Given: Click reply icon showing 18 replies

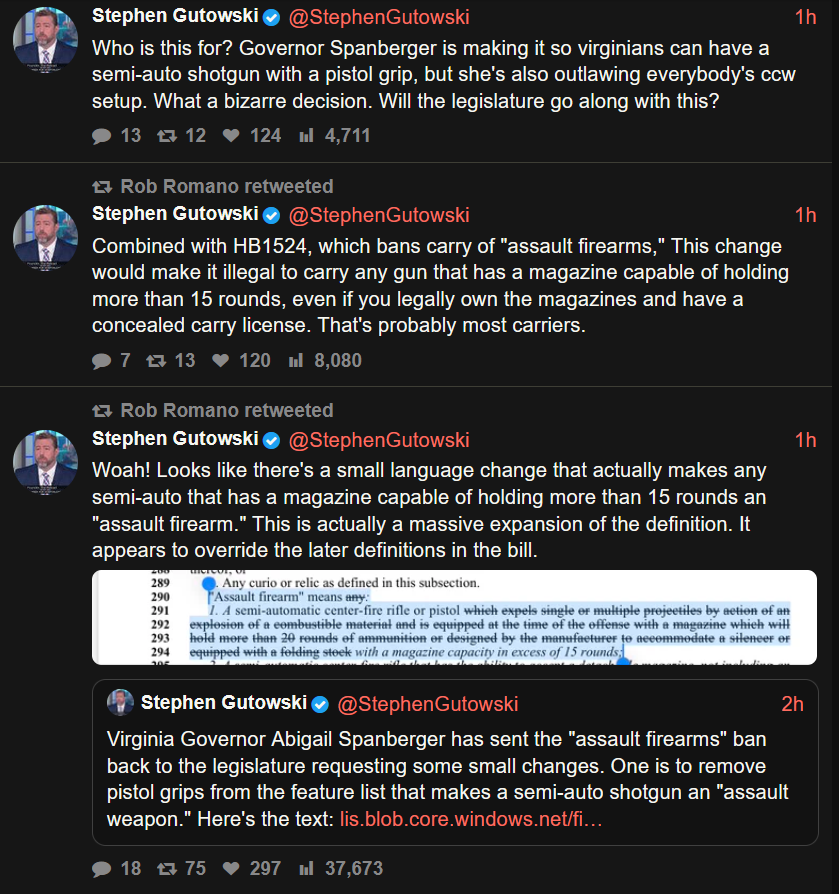Looking at the screenshot, I should 101,869.
